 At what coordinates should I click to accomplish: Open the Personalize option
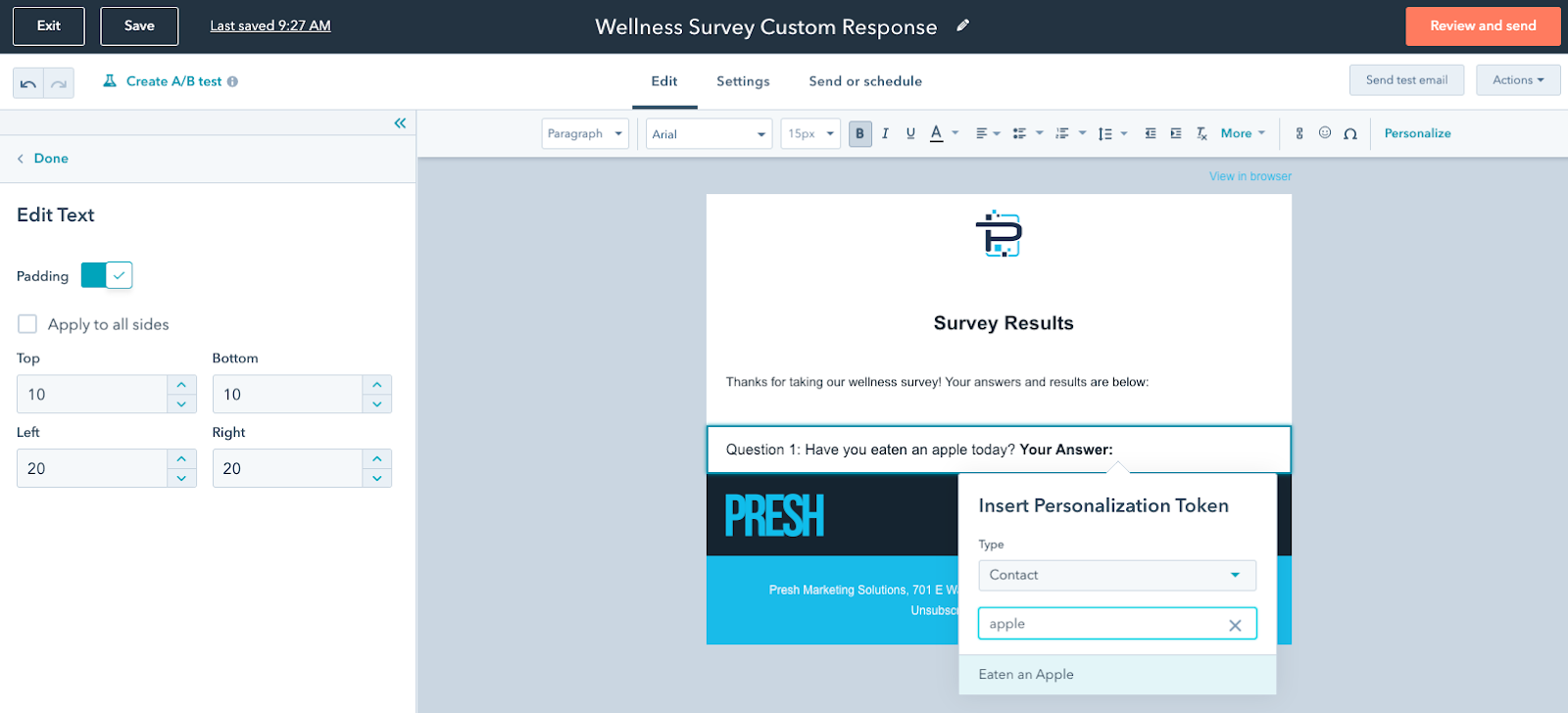click(x=1417, y=133)
